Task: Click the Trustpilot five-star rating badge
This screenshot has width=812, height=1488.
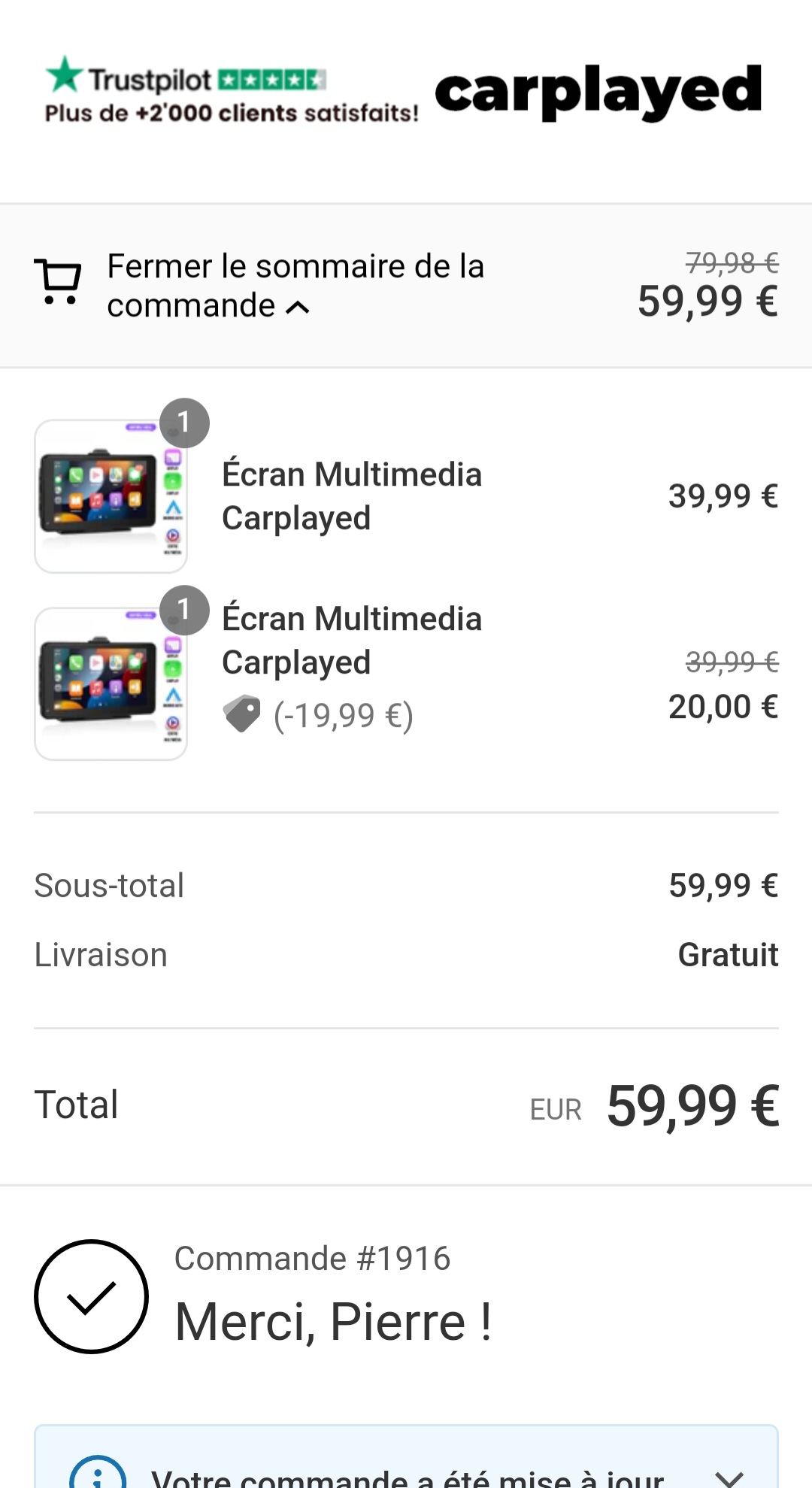Action: pos(272,79)
